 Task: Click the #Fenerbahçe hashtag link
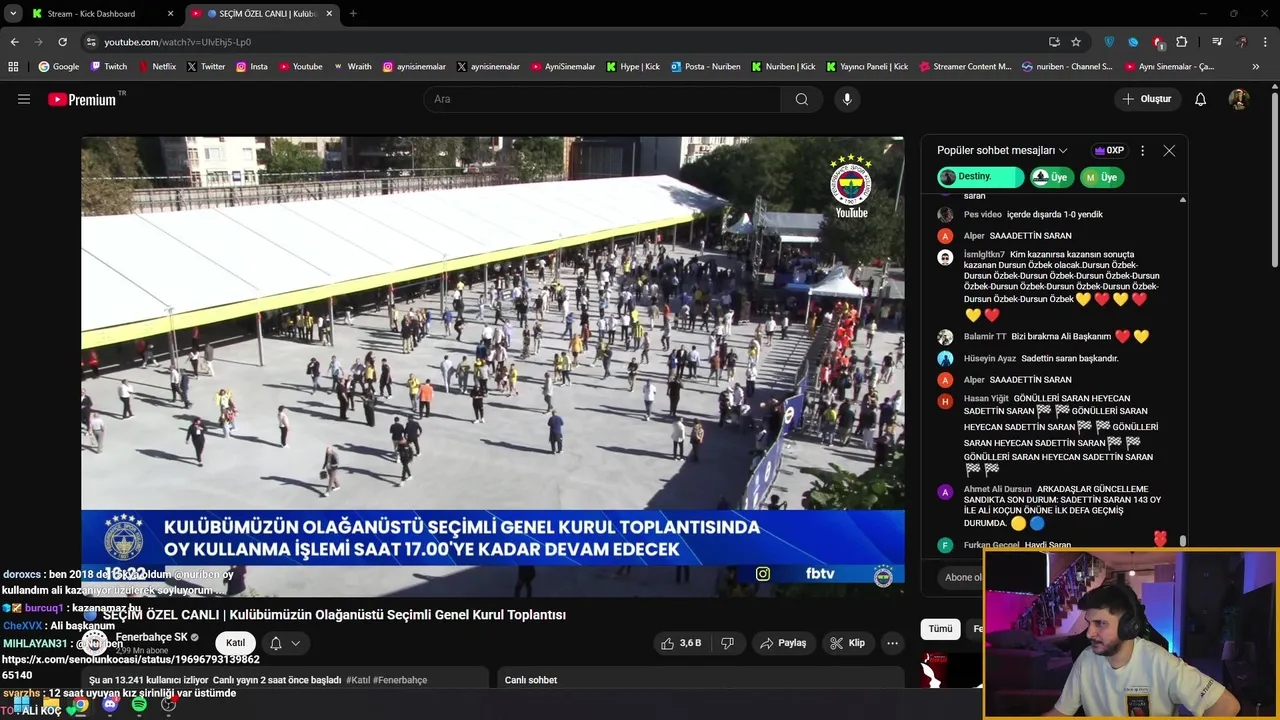400,680
